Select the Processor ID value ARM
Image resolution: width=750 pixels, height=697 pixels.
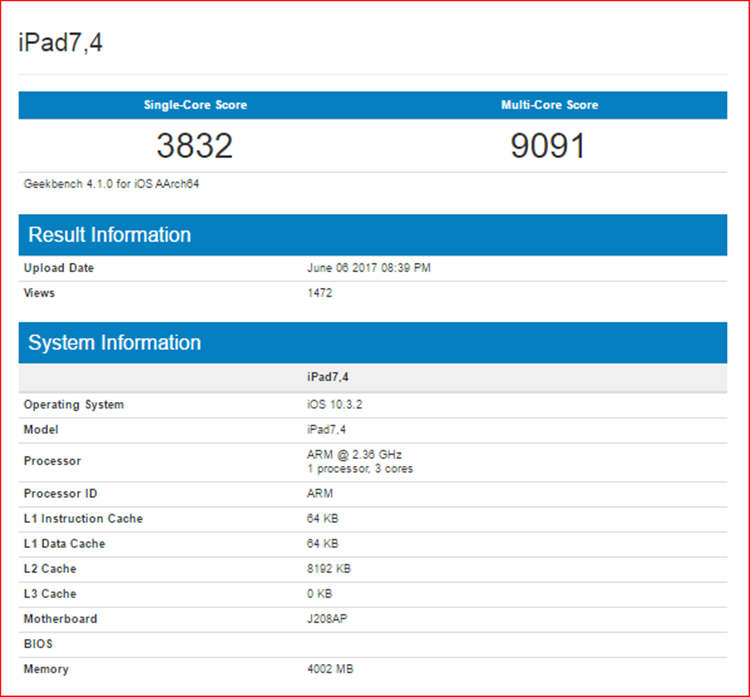[x=320, y=494]
